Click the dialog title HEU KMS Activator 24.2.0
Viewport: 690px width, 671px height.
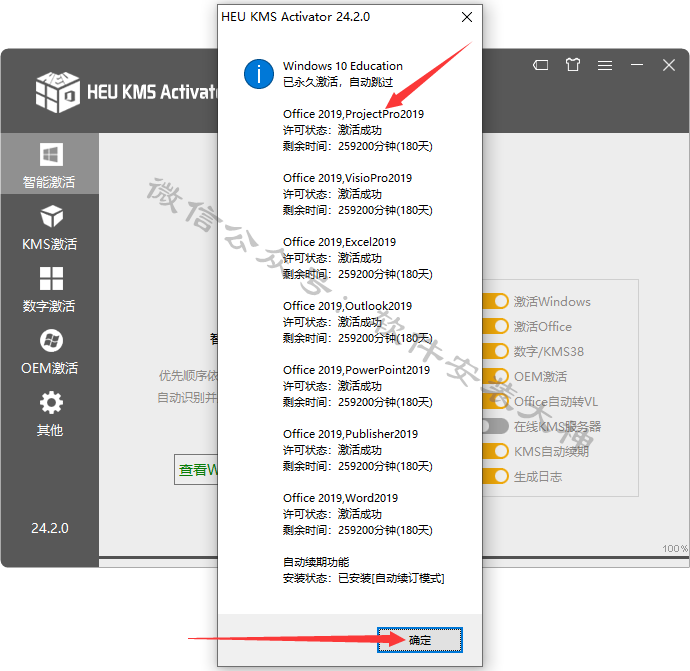pos(295,17)
